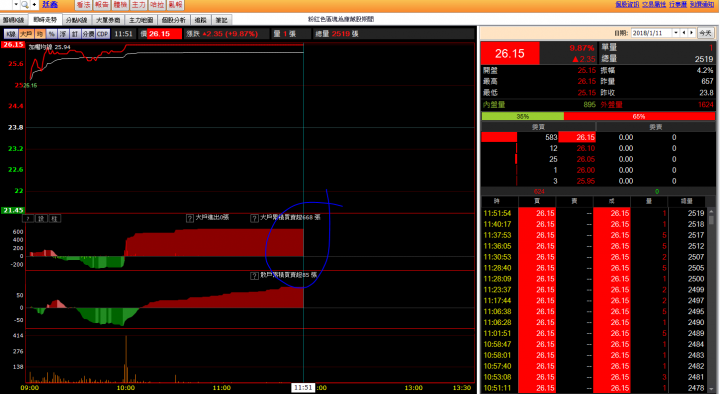Image resolution: width=720 pixels, height=394 pixels.
Task: Toggle the 訂 chart option
Action: pos(75,34)
